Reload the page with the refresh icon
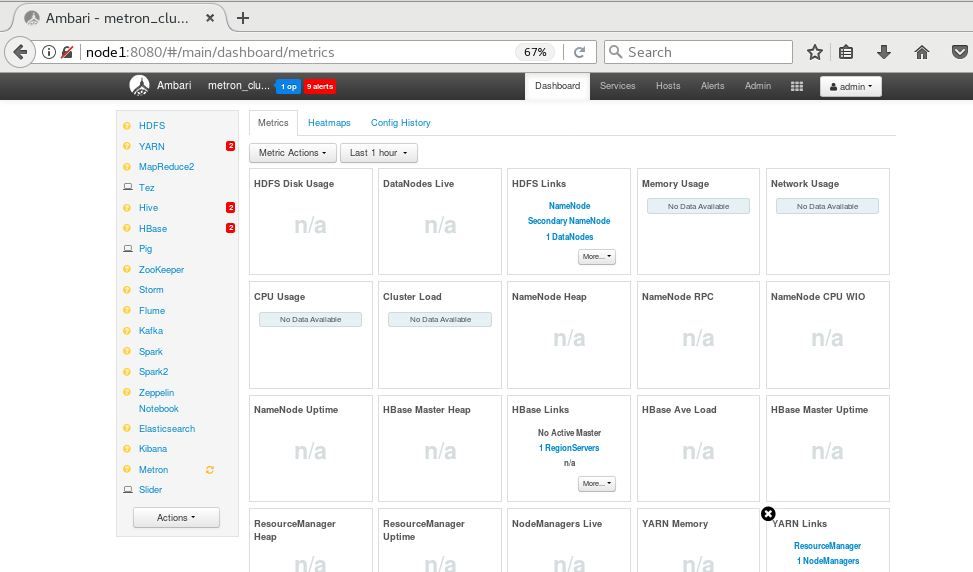This screenshot has width=973, height=572. point(580,52)
